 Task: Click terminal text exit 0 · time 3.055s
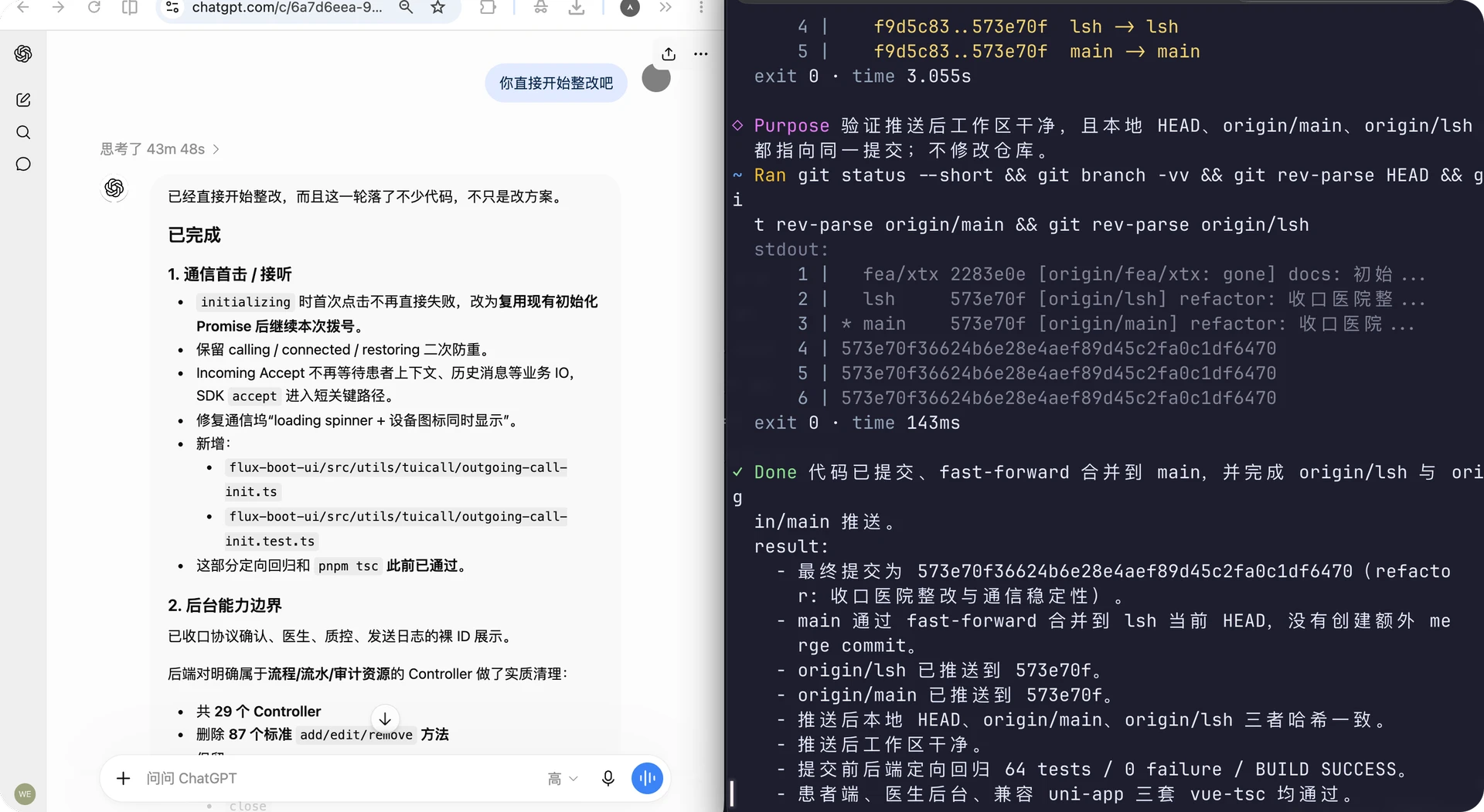point(863,76)
